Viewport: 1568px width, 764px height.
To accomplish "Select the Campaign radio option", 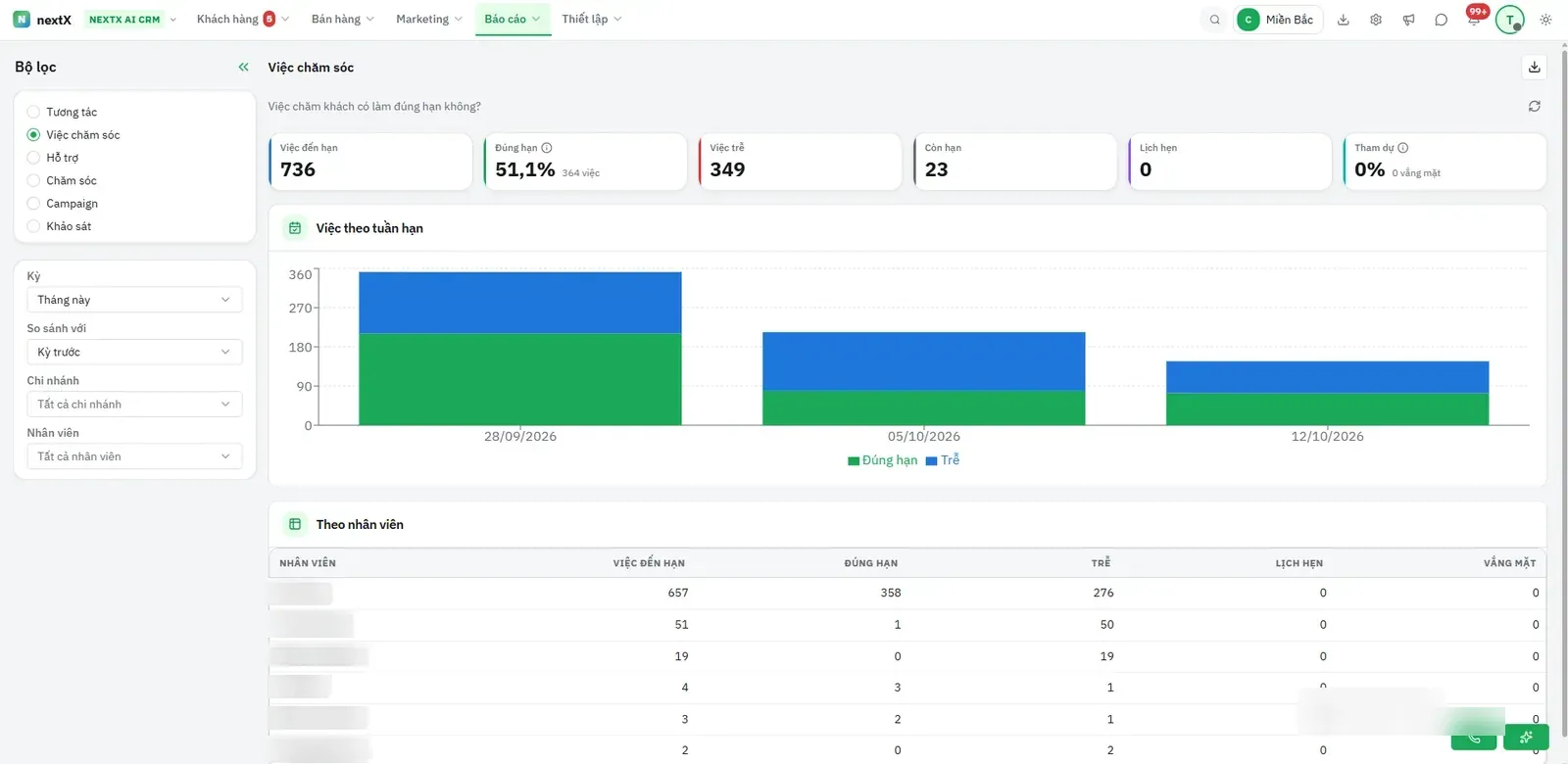I will tap(33, 204).
